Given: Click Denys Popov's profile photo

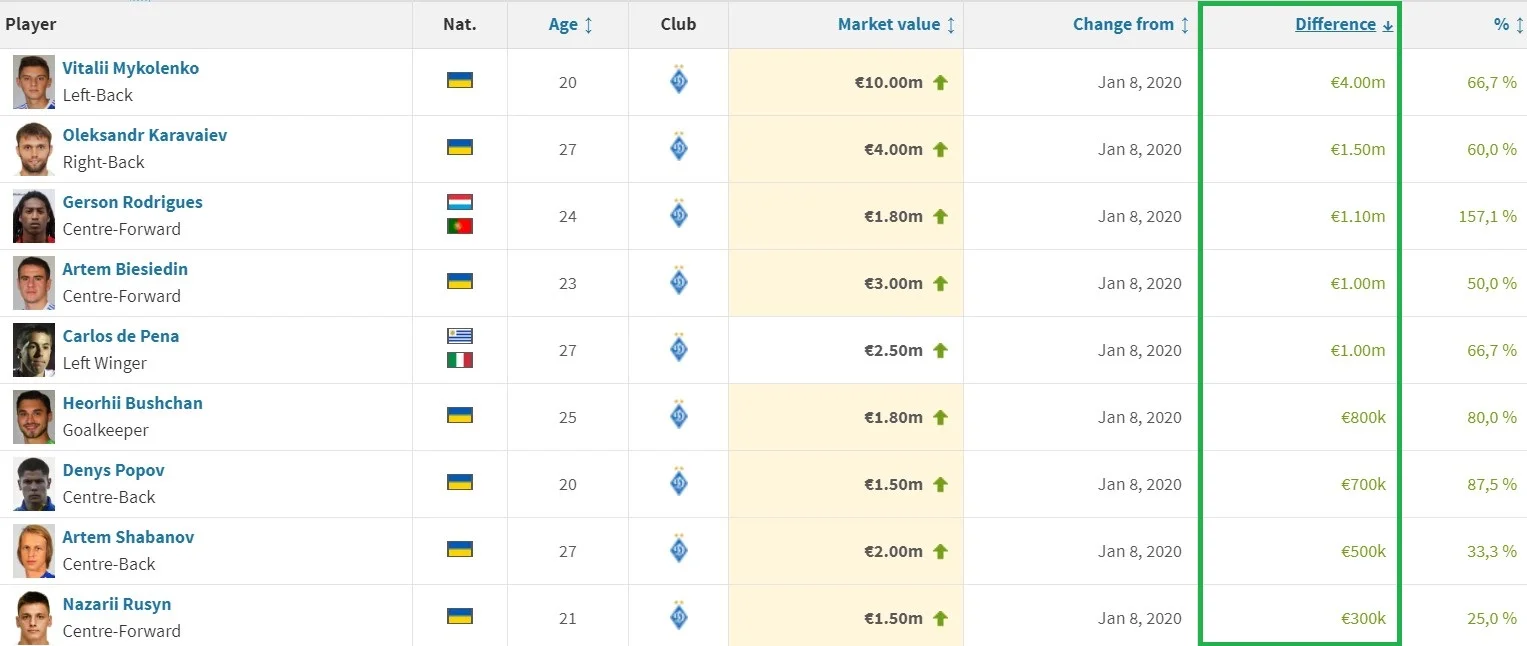Looking at the screenshot, I should tap(34, 484).
